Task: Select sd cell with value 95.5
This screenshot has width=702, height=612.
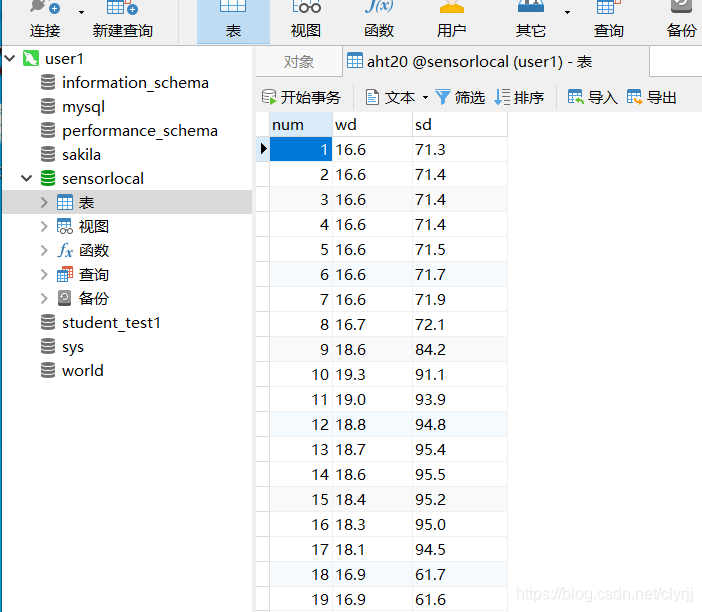Action: [x=460, y=474]
